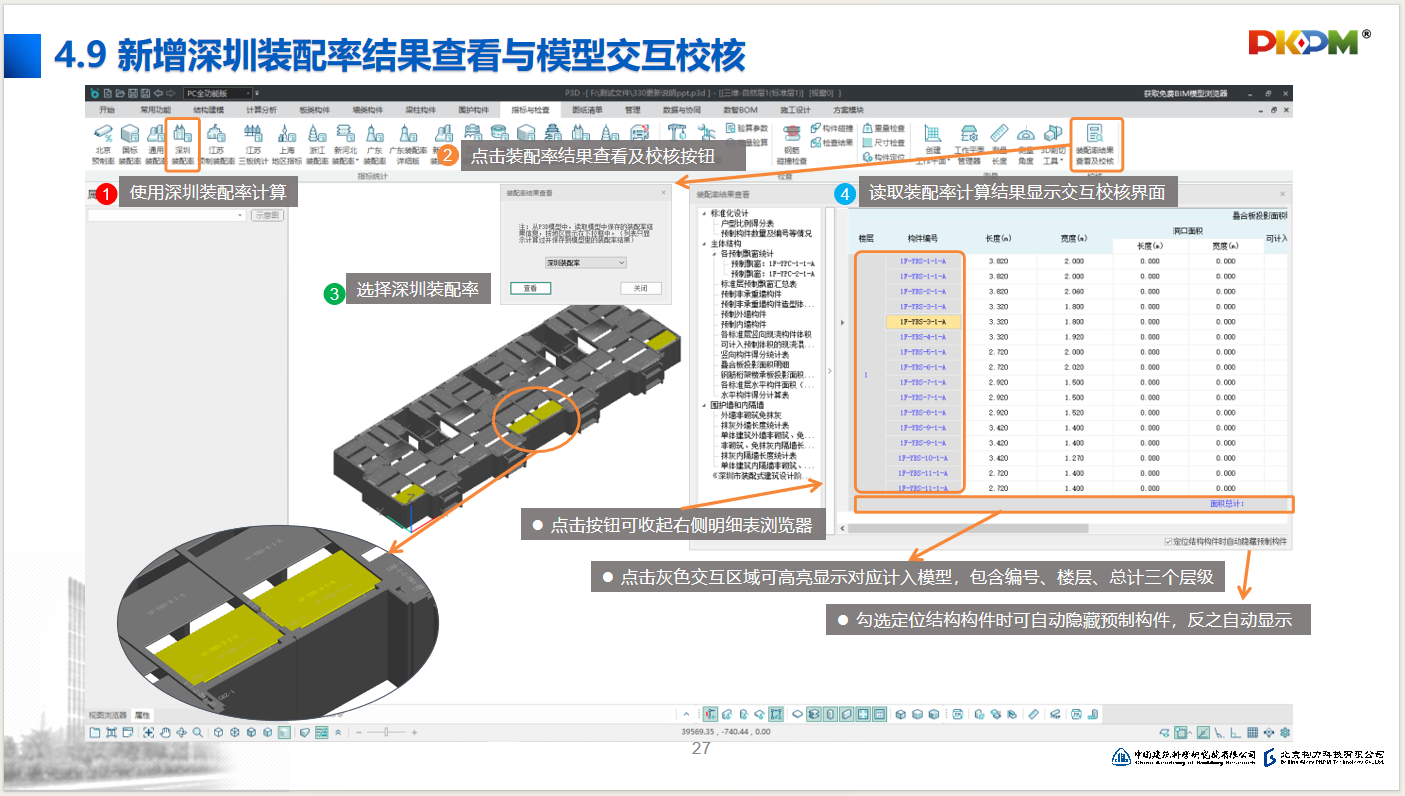1405x796 pixels.
Task: Select 水平构件得分计算表 in the tree
Action: click(x=755, y=395)
